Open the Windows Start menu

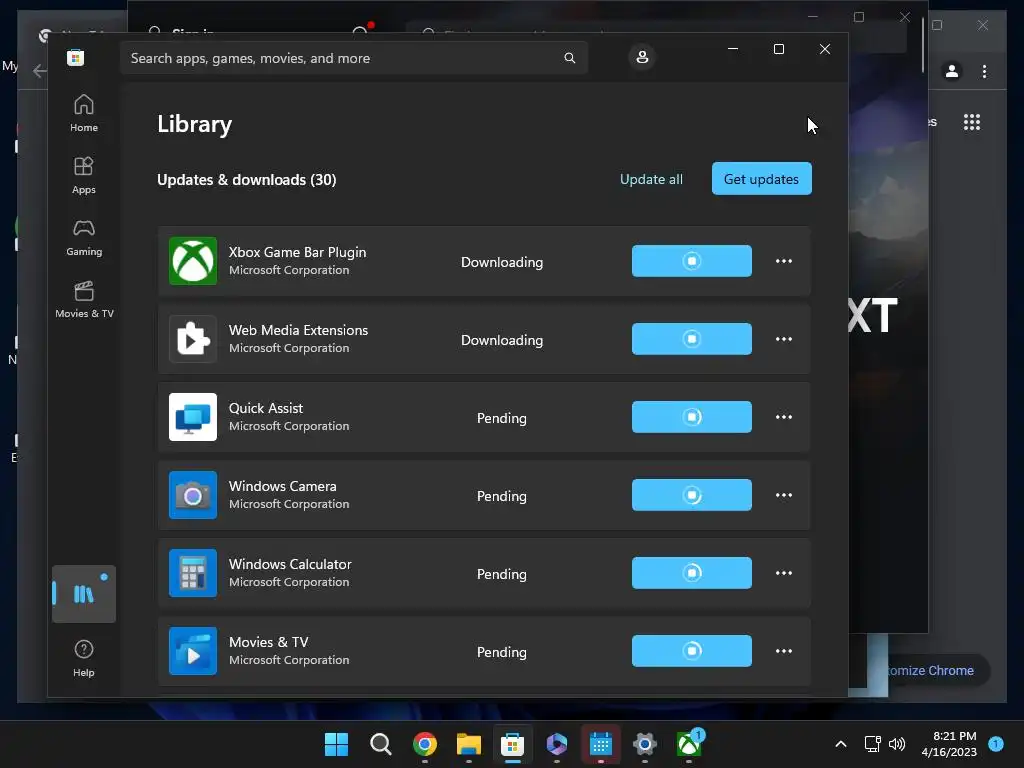click(x=336, y=744)
